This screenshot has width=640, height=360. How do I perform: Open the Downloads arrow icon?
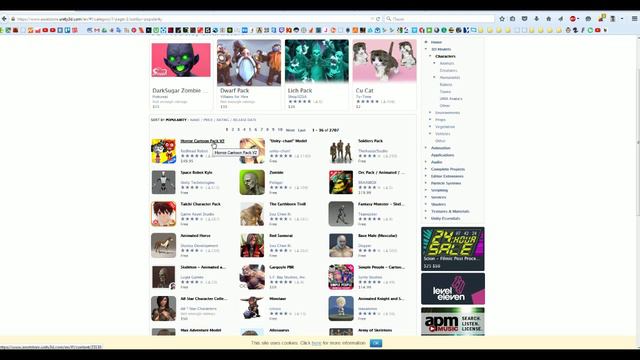pos(536,19)
